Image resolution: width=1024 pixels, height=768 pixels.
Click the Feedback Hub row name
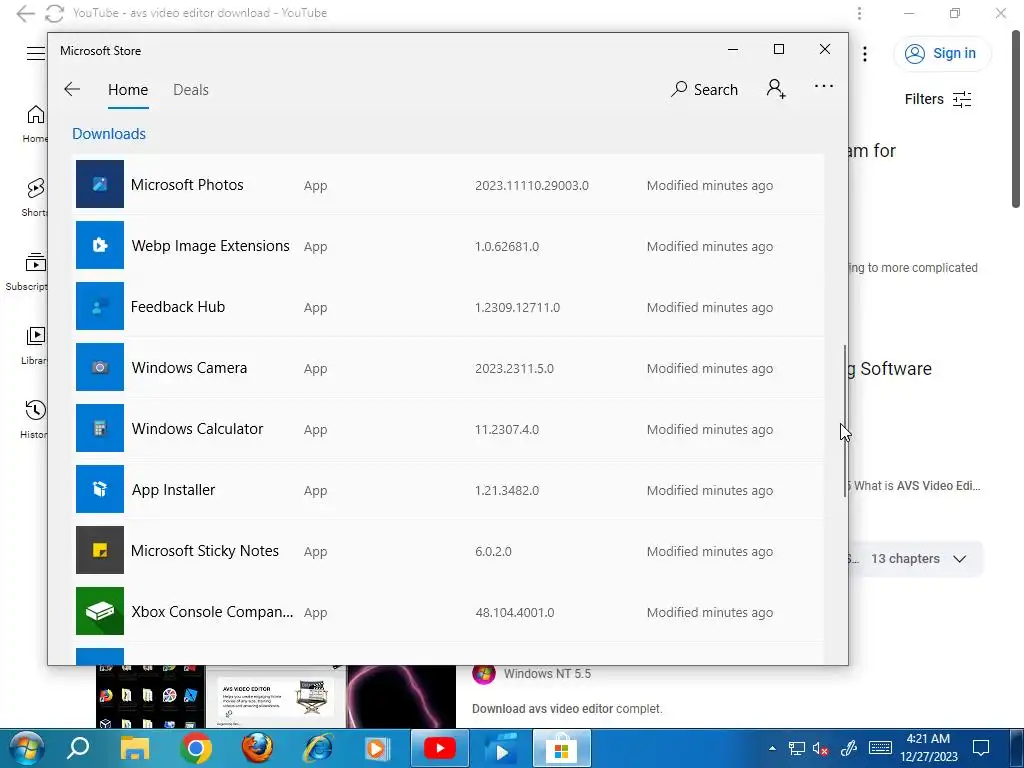[x=178, y=307]
